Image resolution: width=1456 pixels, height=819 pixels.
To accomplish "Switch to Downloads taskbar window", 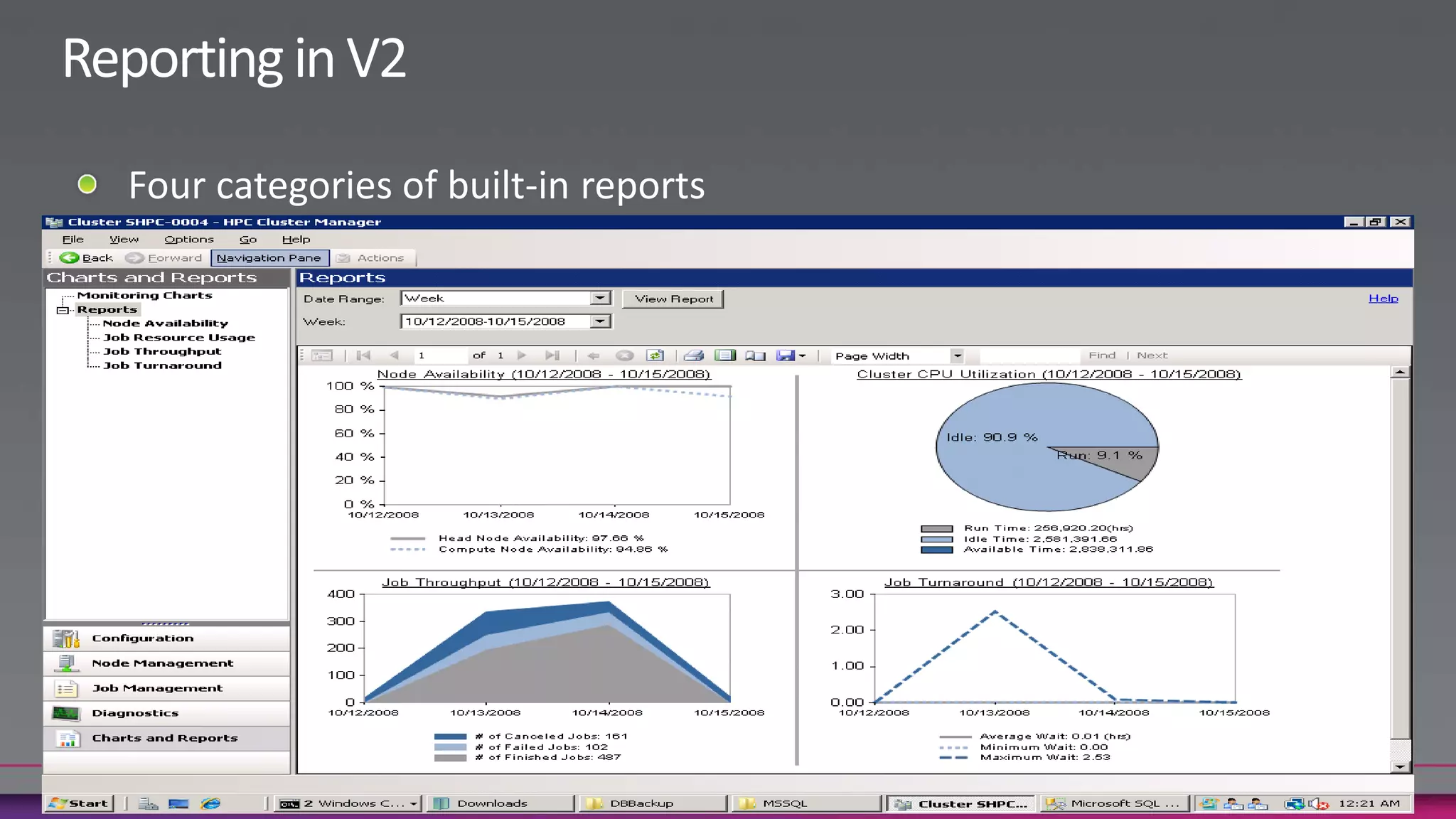I will coord(501,803).
